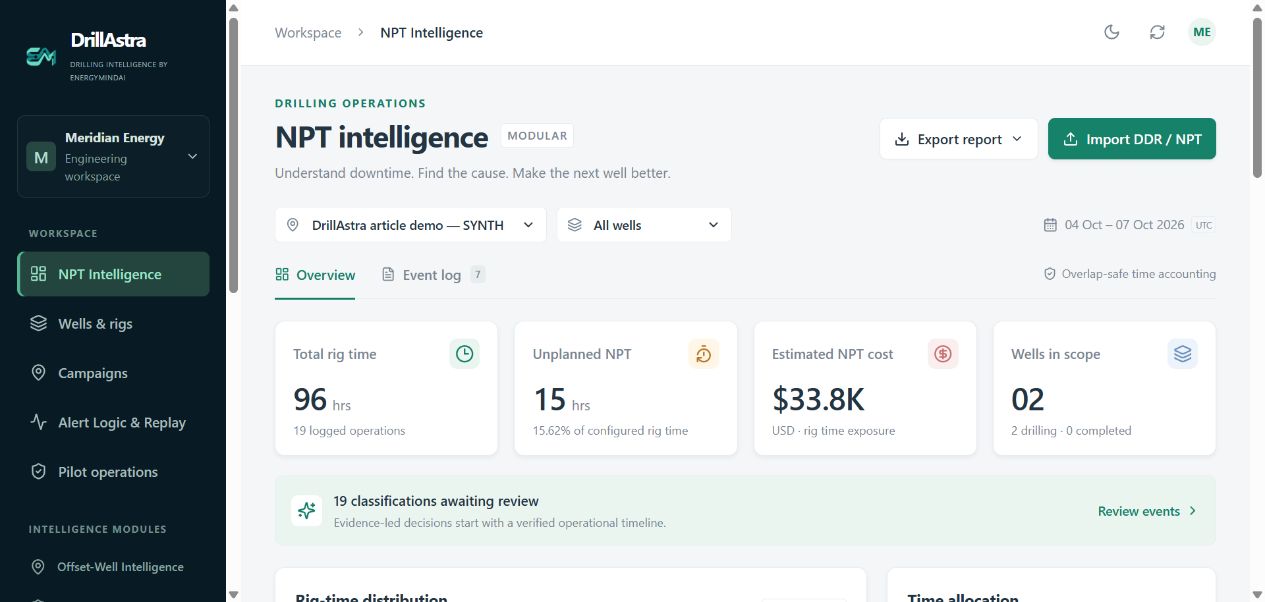Click the Meridian Energy M workspace badge
The image size is (1265, 602).
tap(41, 157)
